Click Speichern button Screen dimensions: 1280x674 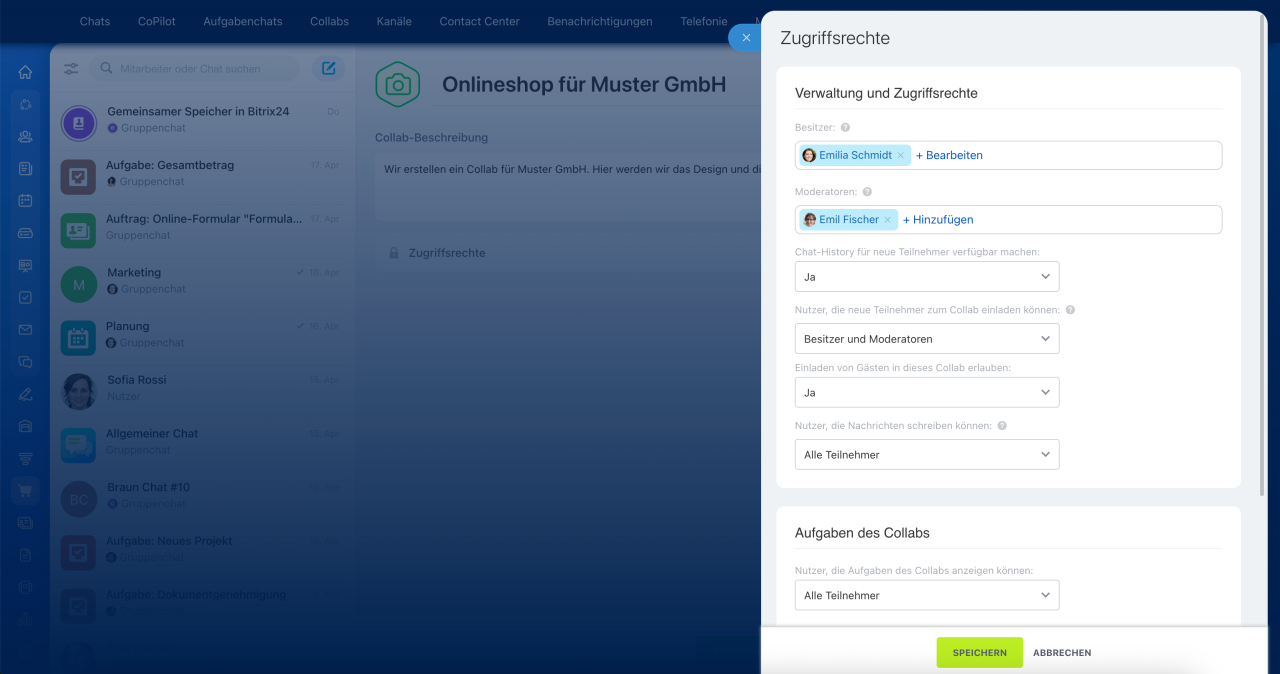[980, 652]
